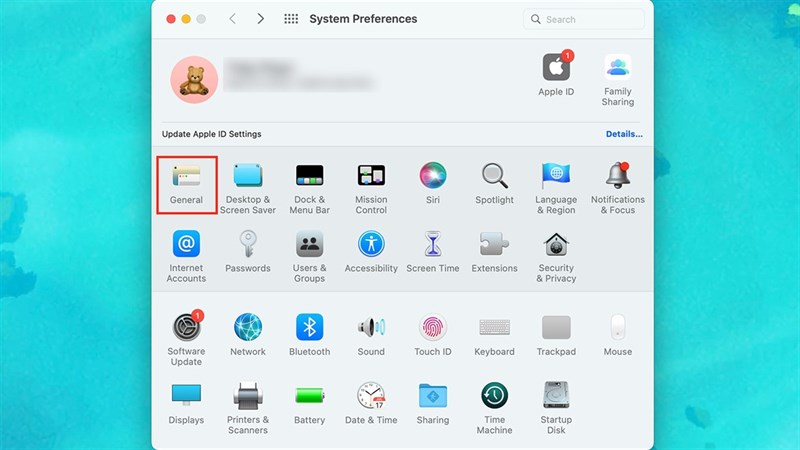The image size is (800, 450).
Task: Open Time Machine settings
Action: [x=494, y=408]
